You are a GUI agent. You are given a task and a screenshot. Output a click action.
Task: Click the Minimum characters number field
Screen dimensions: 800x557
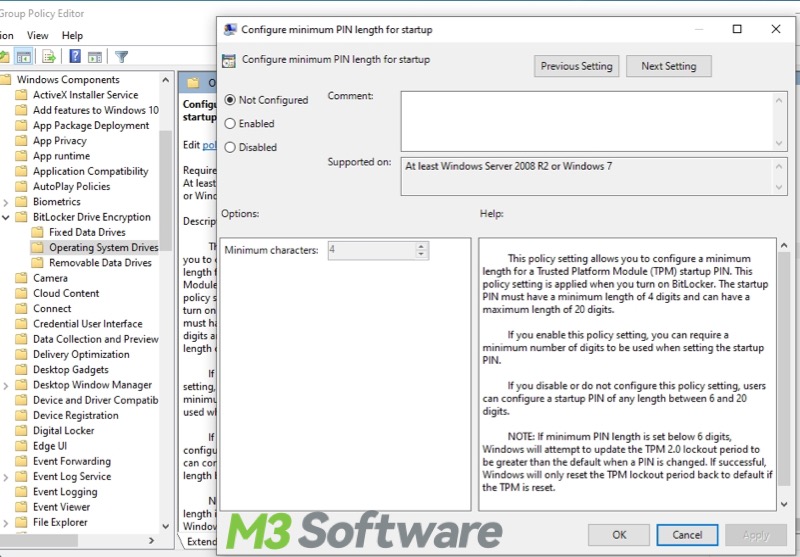tap(372, 250)
